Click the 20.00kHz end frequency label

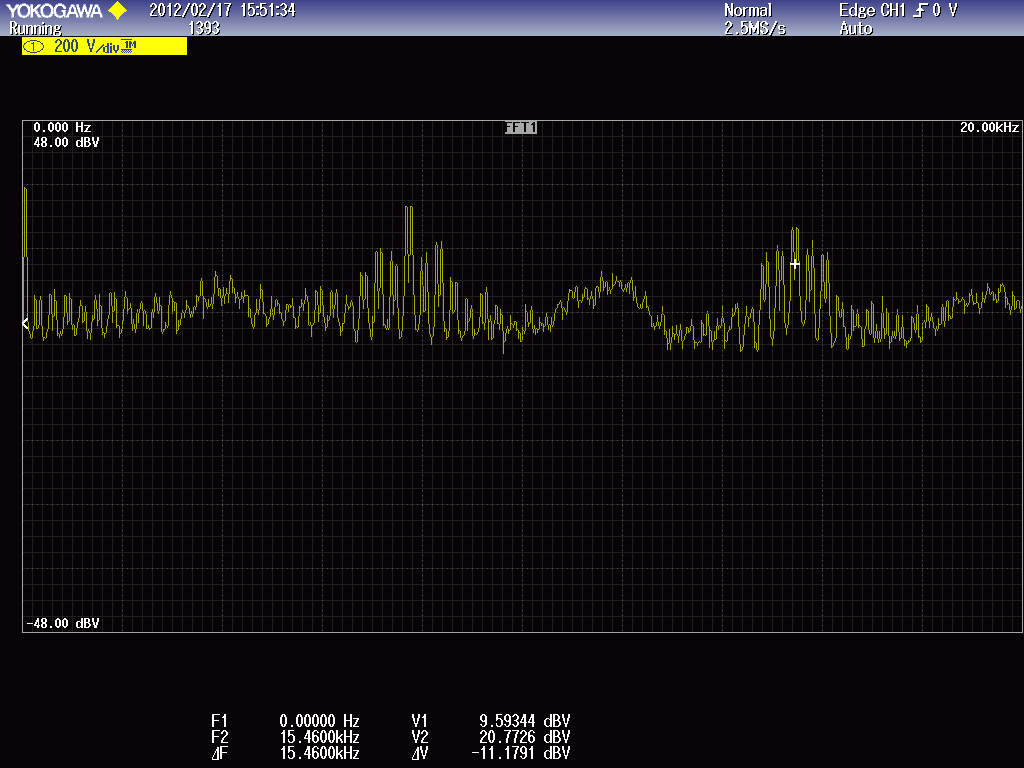click(989, 127)
